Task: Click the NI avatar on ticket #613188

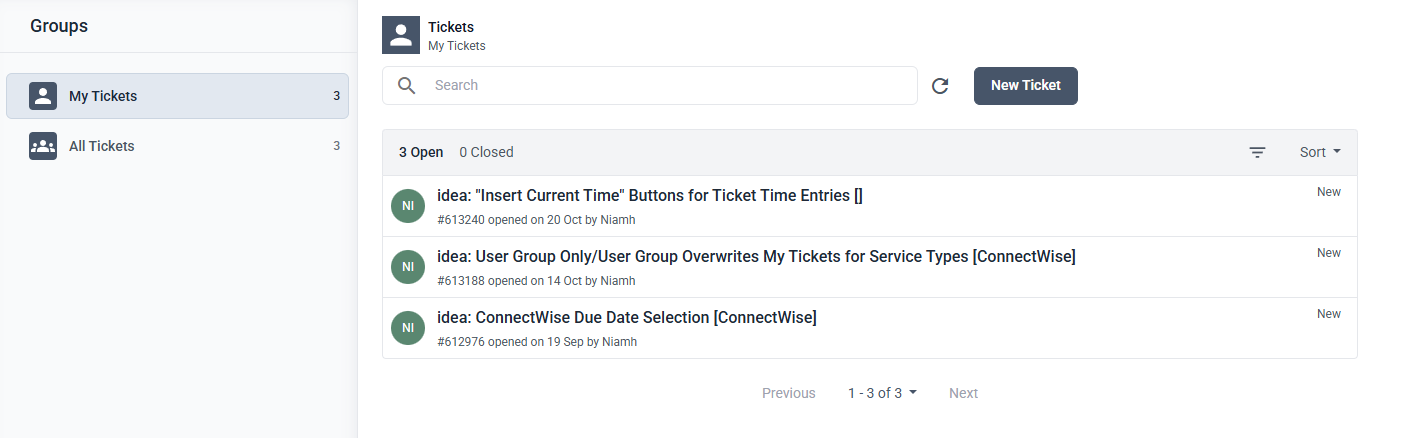Action: click(408, 267)
